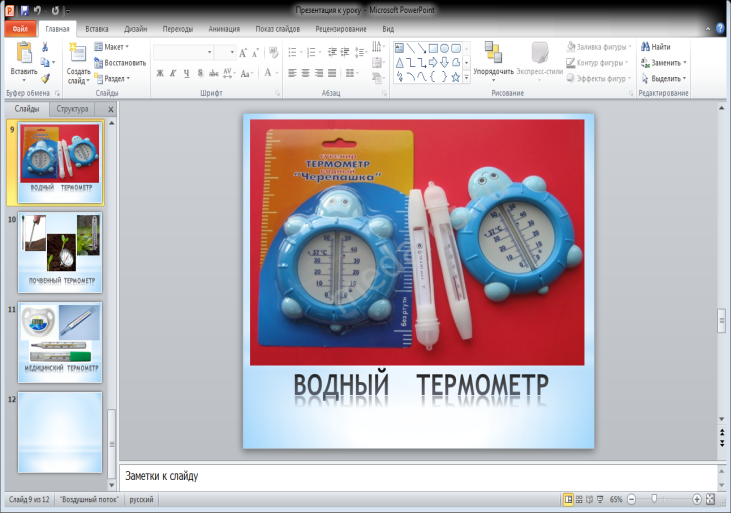This screenshot has height=513, width=731.
Task: Select slide 10 thumbnail 'Почвенный термометр'
Action: (x=60, y=252)
